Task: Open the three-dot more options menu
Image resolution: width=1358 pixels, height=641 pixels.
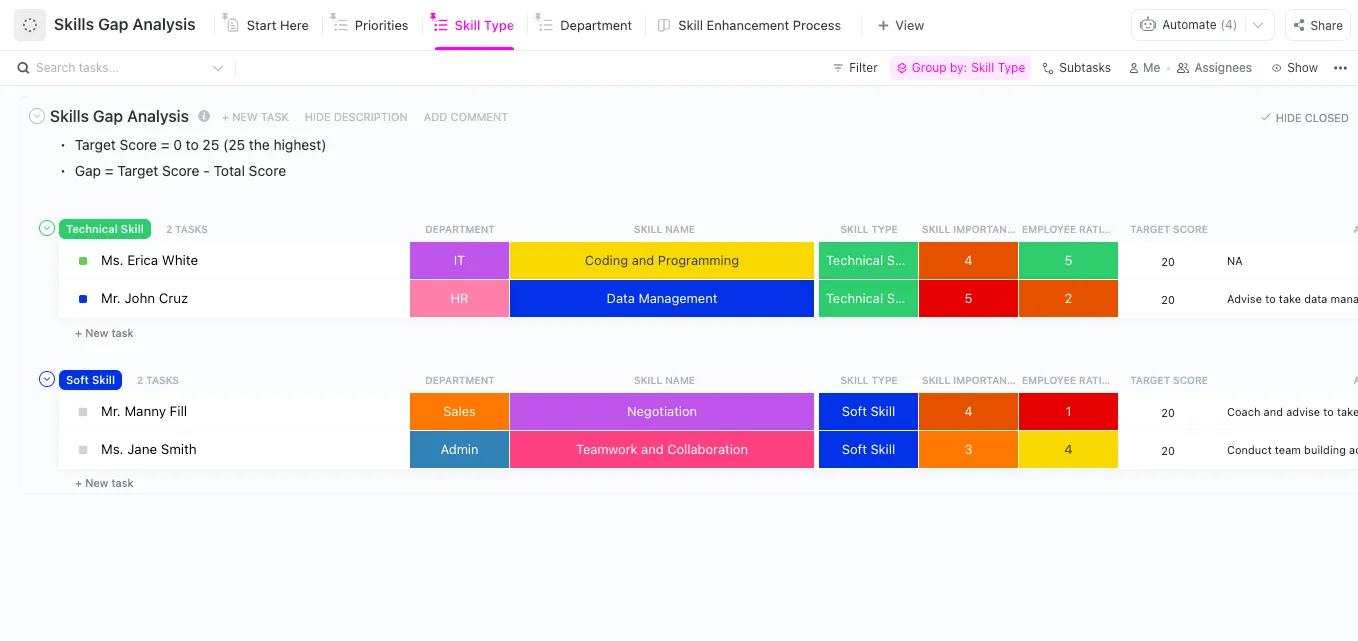Action: [1340, 68]
